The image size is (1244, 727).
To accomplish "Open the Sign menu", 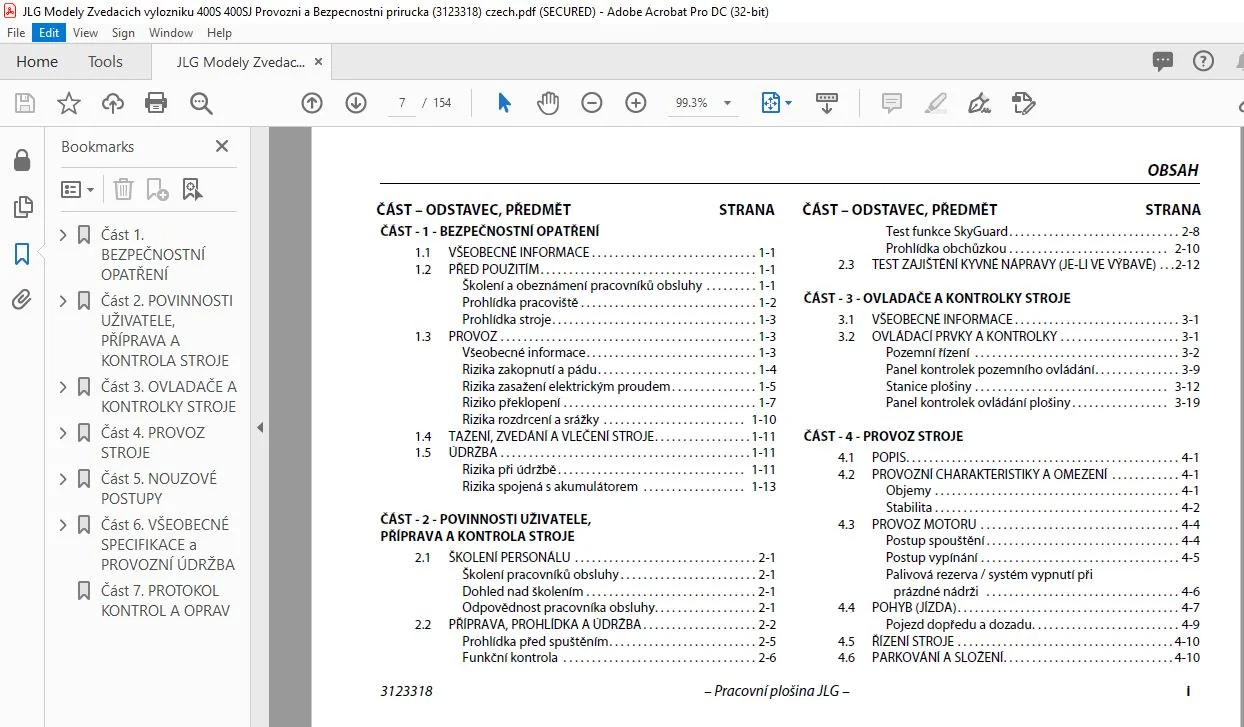I will tap(123, 32).
